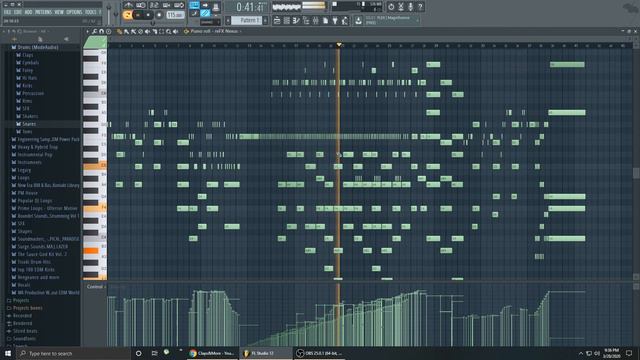Select the Snares folder in browser
640x360 pixels.
click(x=29, y=124)
